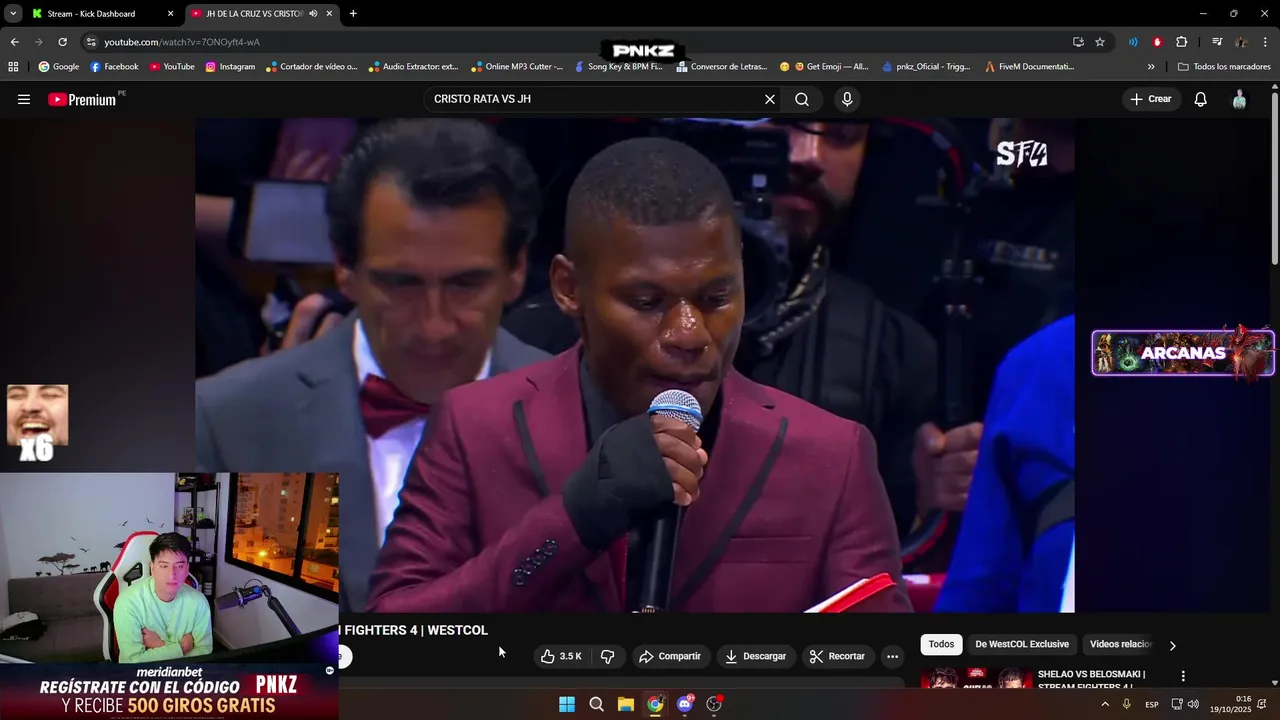Reload the page in Chrome
Image resolution: width=1280 pixels, height=720 pixels.
(x=62, y=42)
